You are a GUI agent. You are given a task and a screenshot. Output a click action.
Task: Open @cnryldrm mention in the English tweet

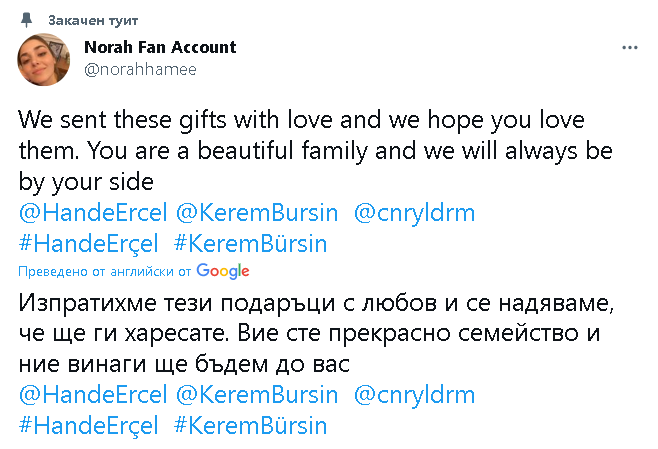(x=415, y=214)
